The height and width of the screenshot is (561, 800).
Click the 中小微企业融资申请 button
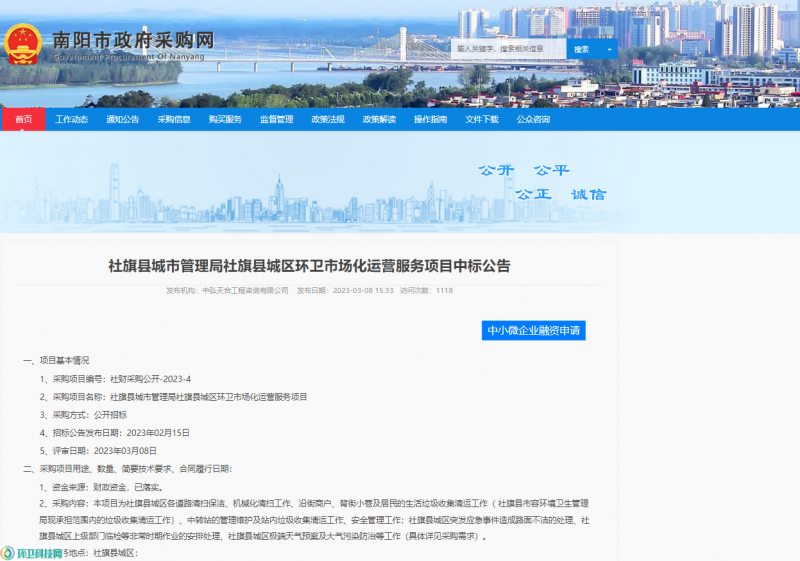click(x=534, y=330)
